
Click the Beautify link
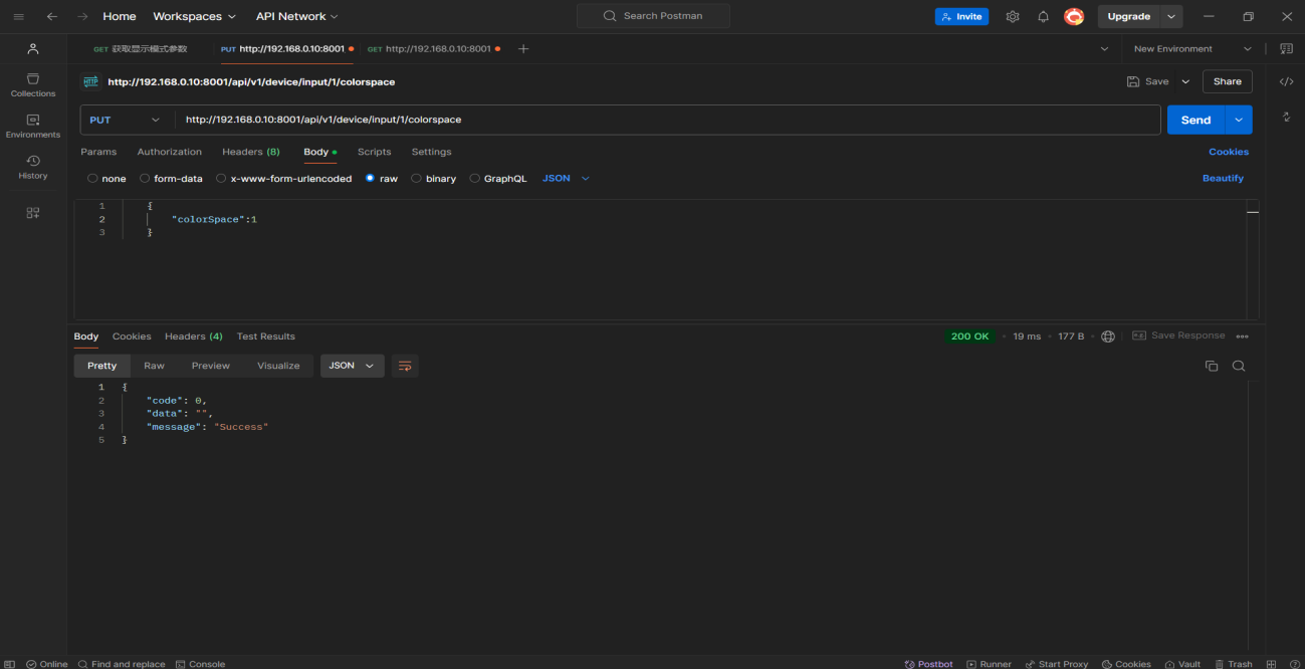tap(1222, 178)
